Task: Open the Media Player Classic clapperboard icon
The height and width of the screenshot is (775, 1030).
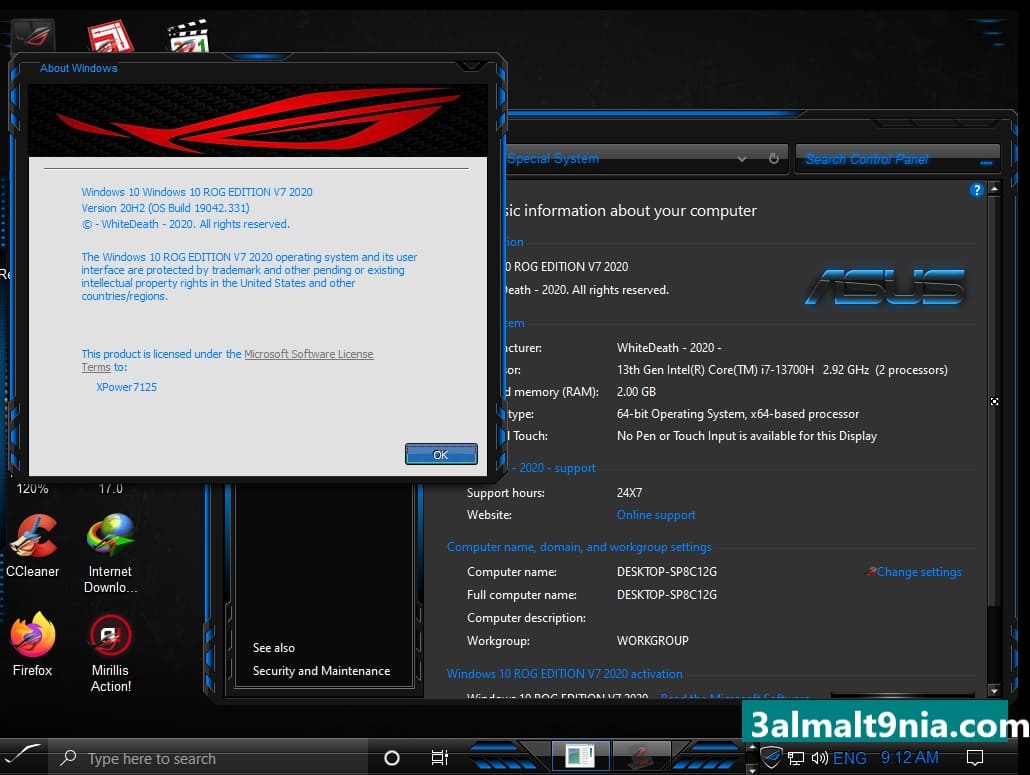Action: [x=189, y=36]
